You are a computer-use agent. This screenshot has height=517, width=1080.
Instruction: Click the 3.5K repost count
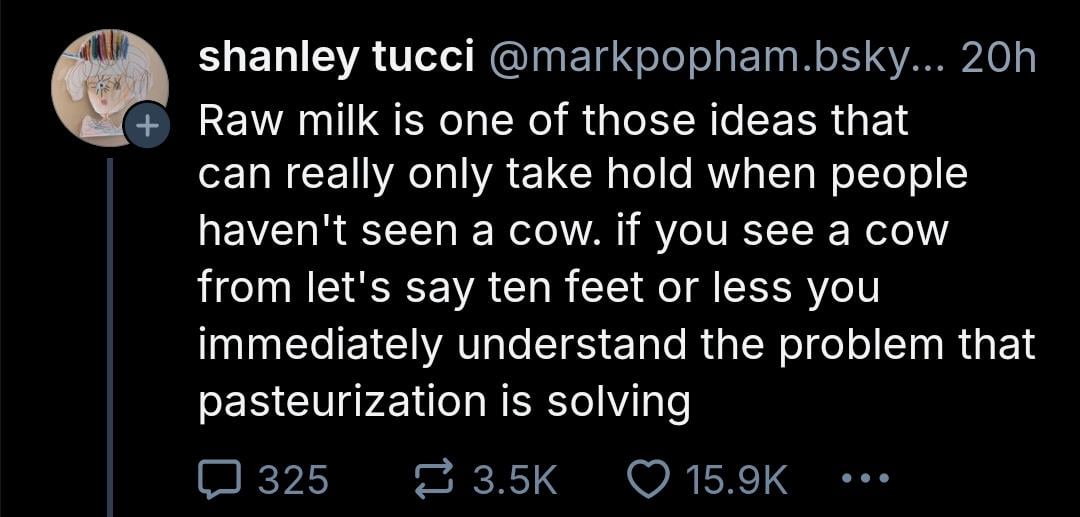[513, 481]
